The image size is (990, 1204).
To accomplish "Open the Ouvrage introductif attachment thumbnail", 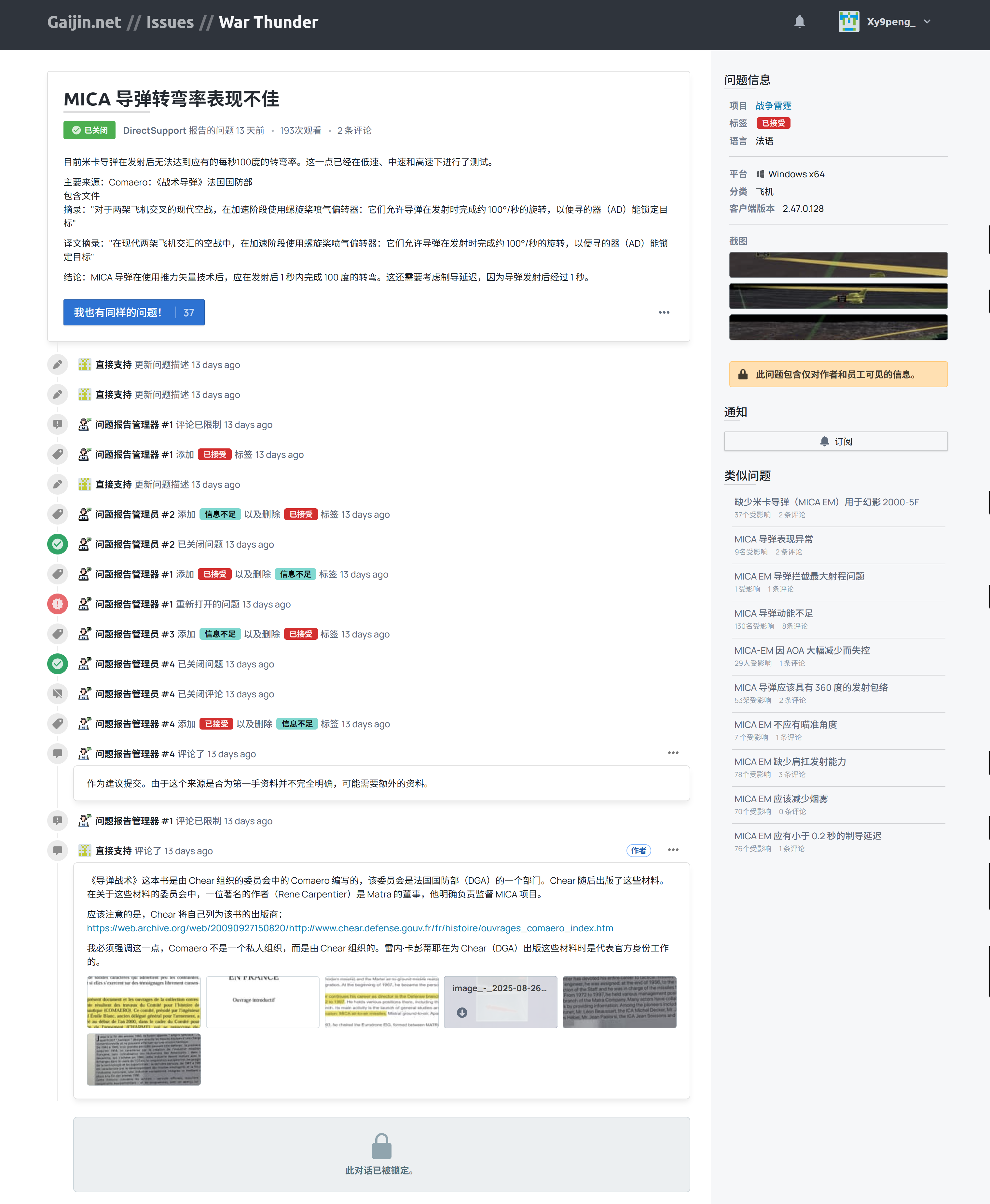I will (262, 1002).
